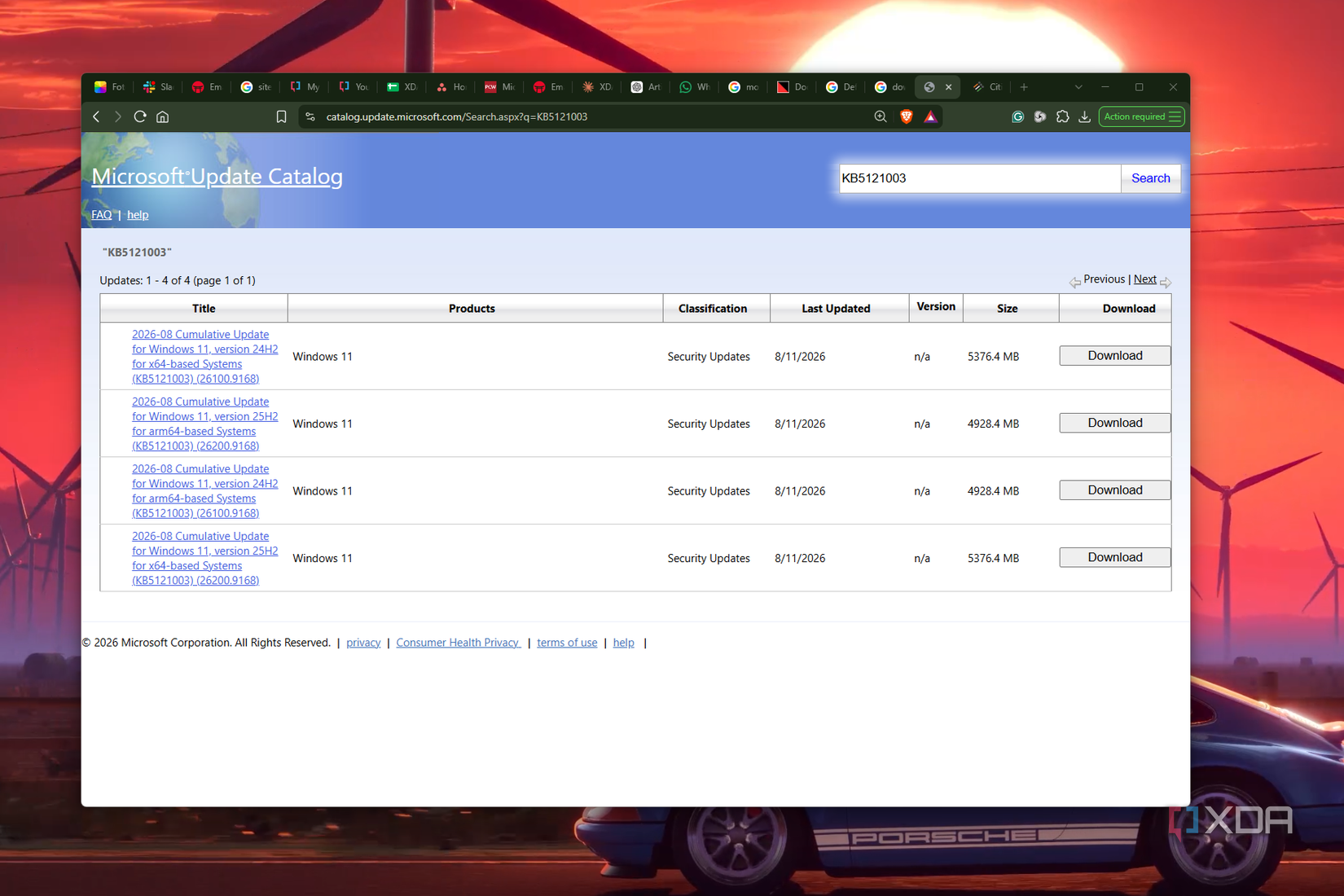The height and width of the screenshot is (896, 1344).
Task: Download the 25H2 arm64-based update
Action: click(1115, 423)
